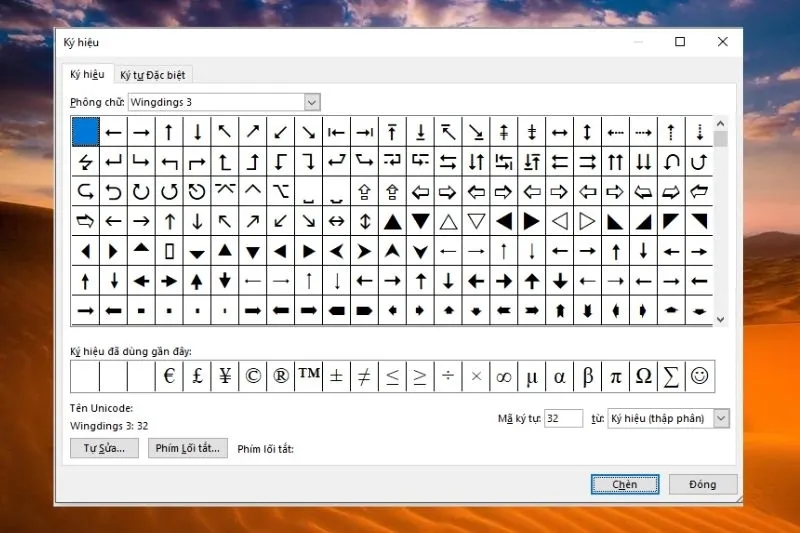This screenshot has height=533, width=800.
Task: Open the Phím Lối tắt... button
Action: tap(188, 448)
